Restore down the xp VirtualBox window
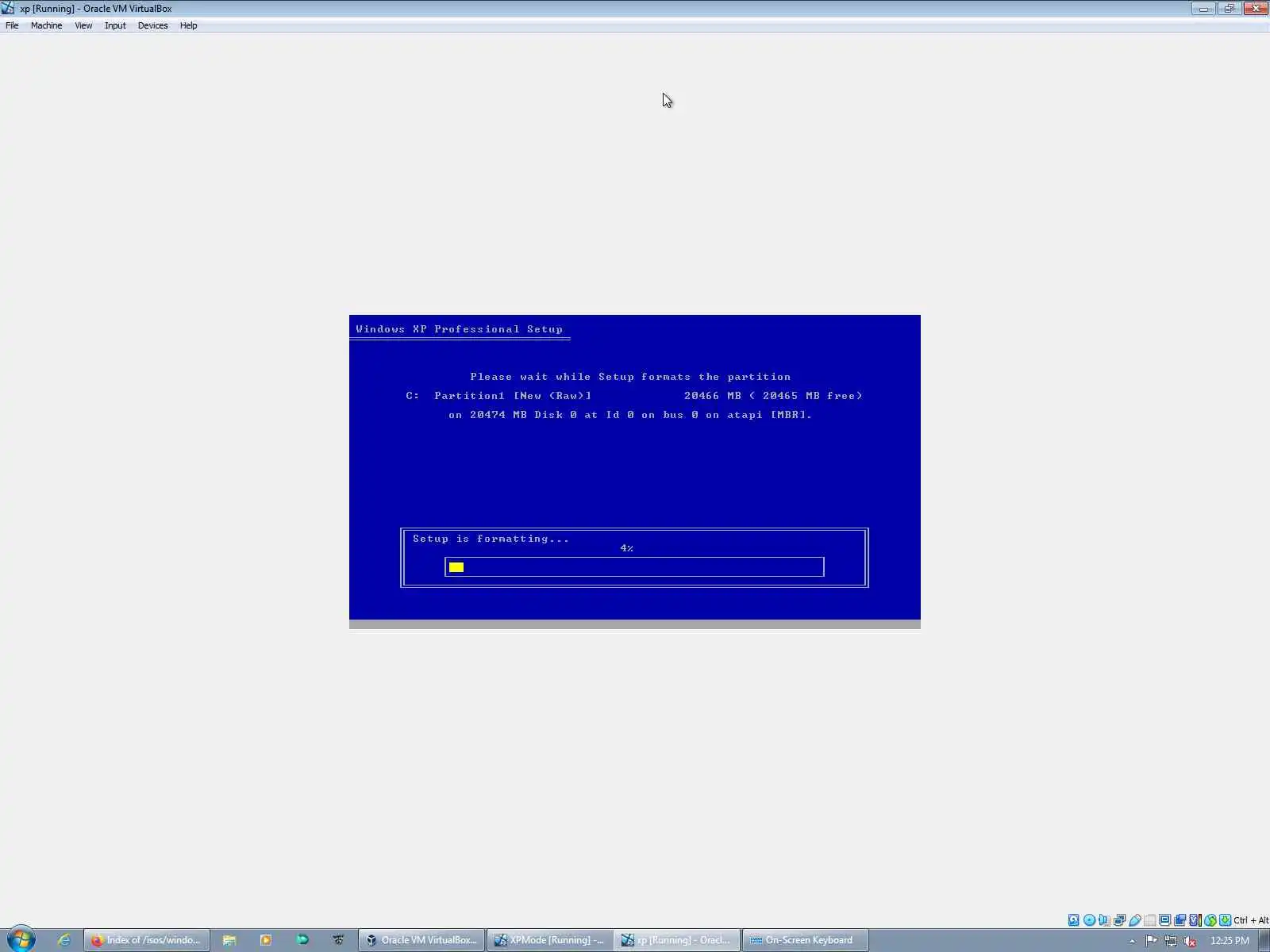 pyautogui.click(x=1229, y=9)
